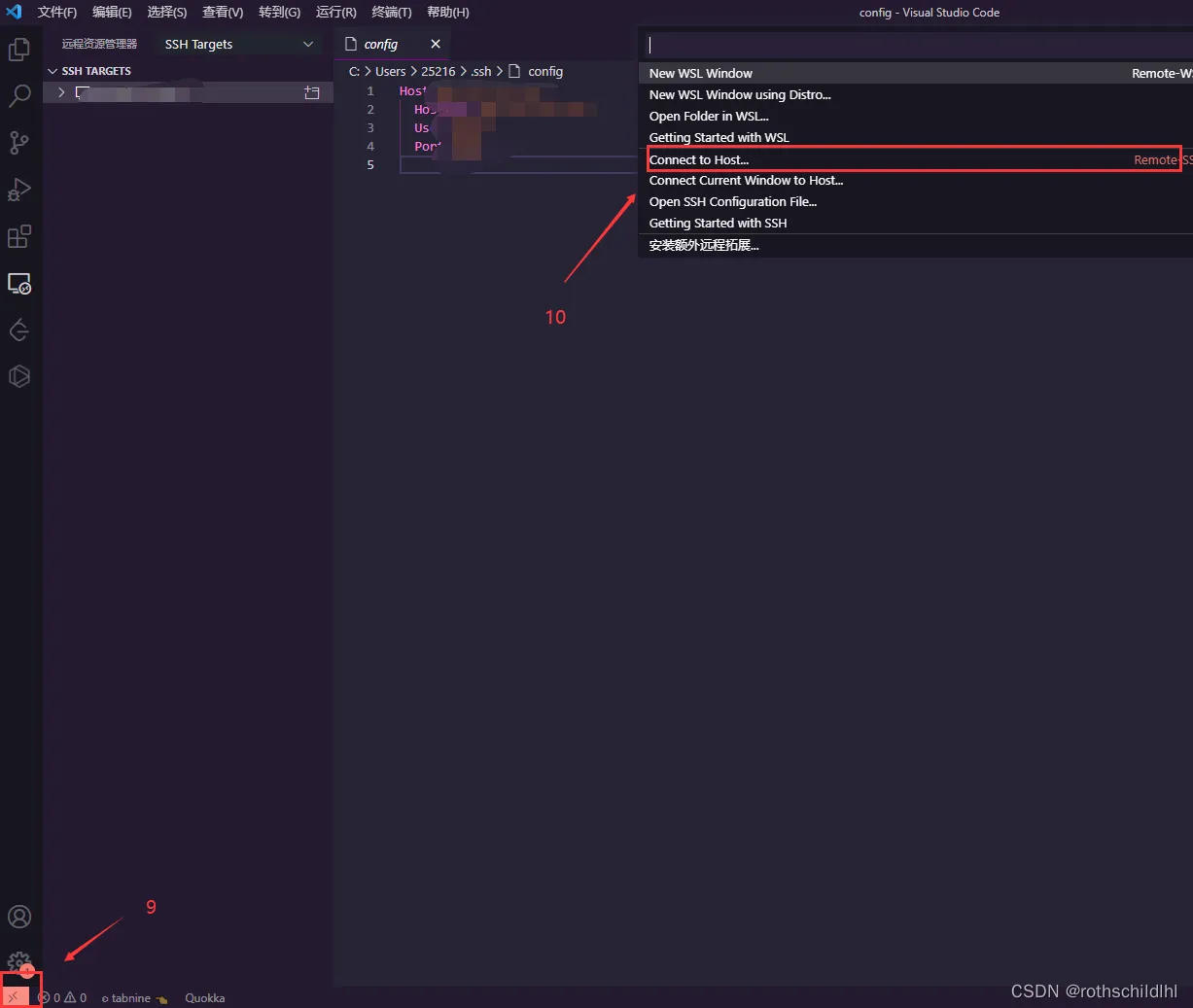Open the 转到(G) menu
The height and width of the screenshot is (1008, 1193).
coord(279,12)
